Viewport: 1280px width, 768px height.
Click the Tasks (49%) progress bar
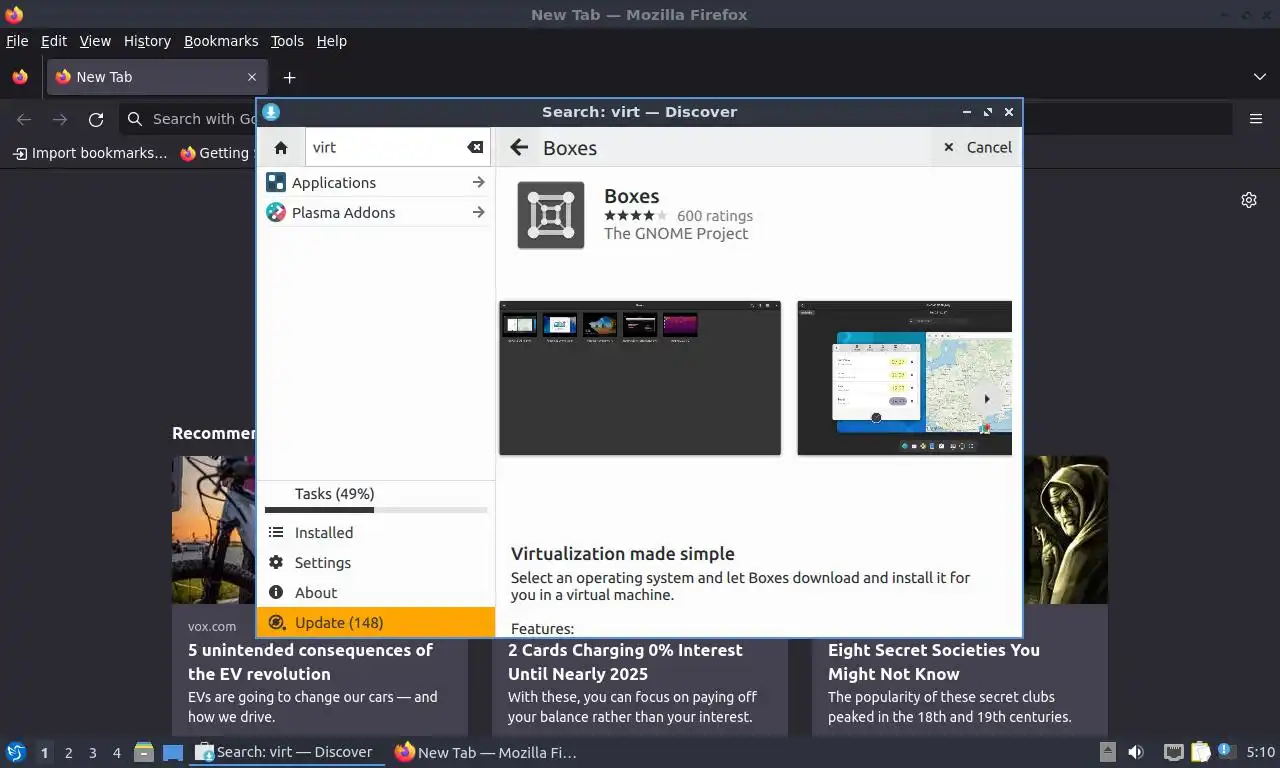click(376, 510)
